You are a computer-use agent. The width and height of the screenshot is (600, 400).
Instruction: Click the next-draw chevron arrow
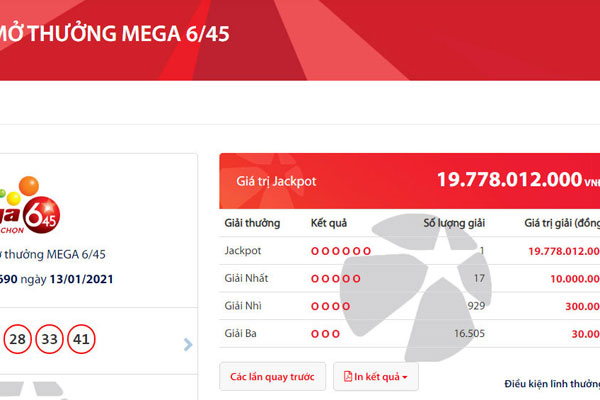pos(187,345)
